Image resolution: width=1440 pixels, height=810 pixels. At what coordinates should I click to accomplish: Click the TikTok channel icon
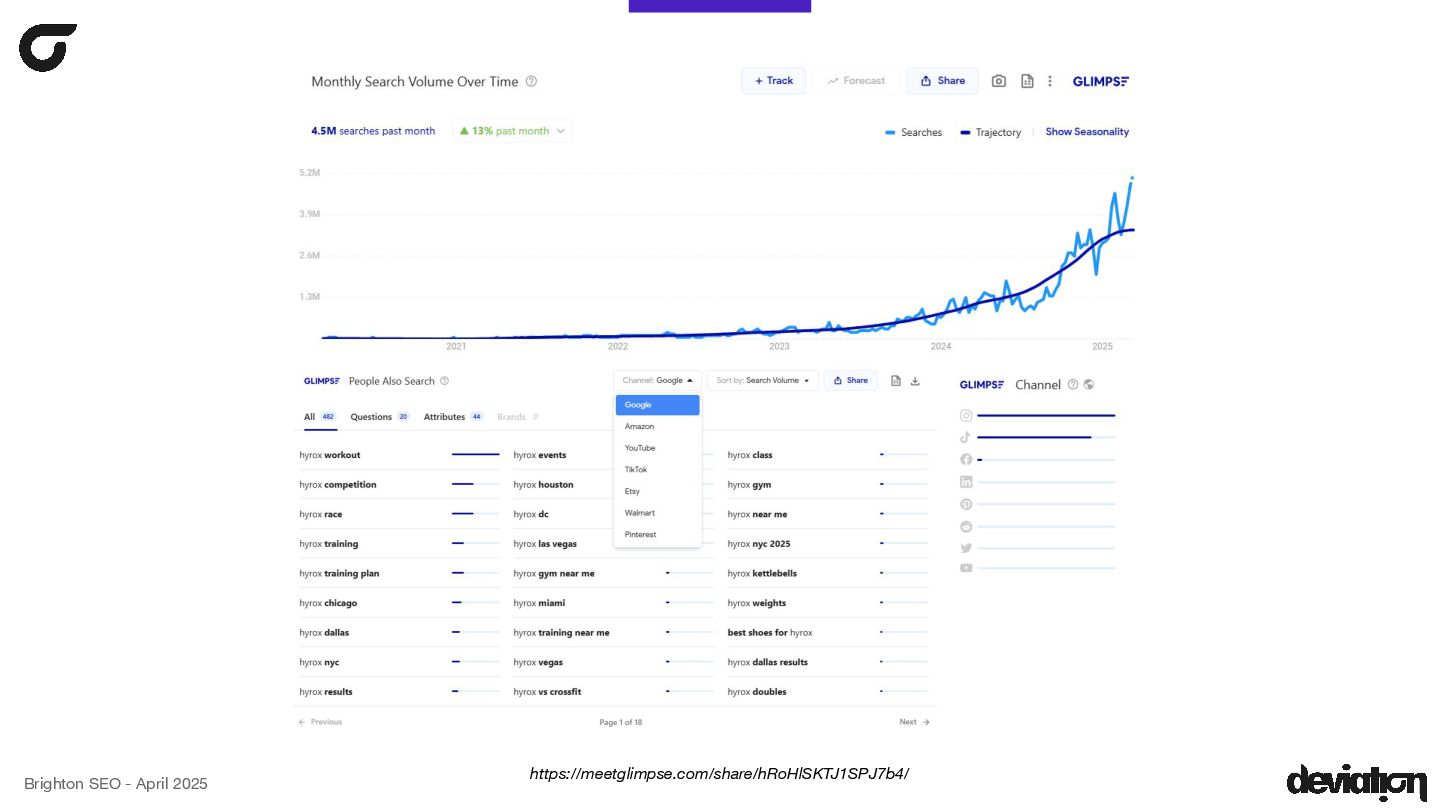[966, 437]
